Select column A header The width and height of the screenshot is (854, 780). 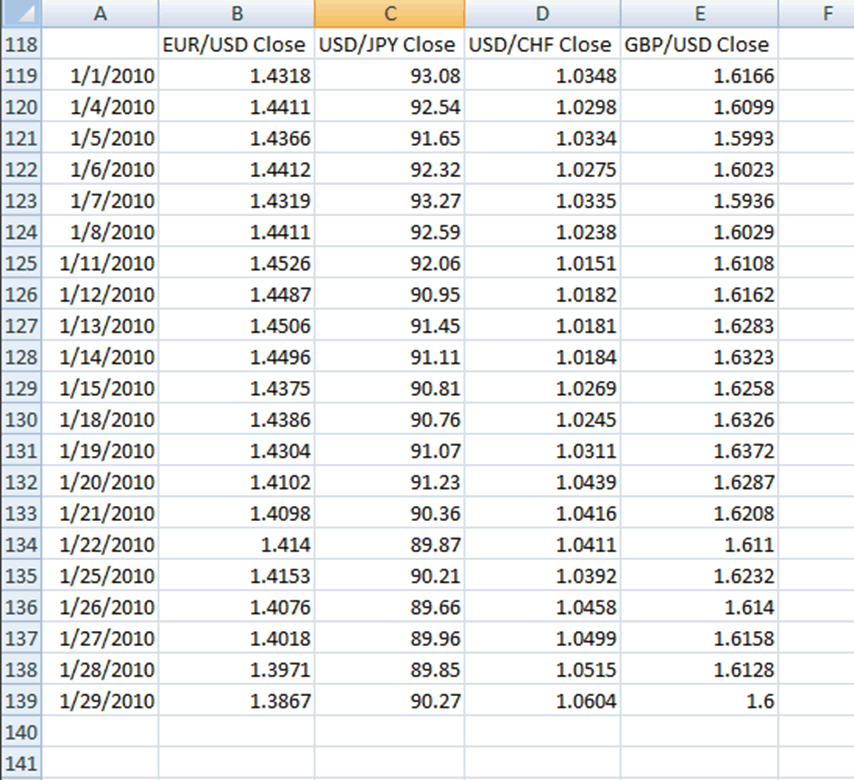100,14
